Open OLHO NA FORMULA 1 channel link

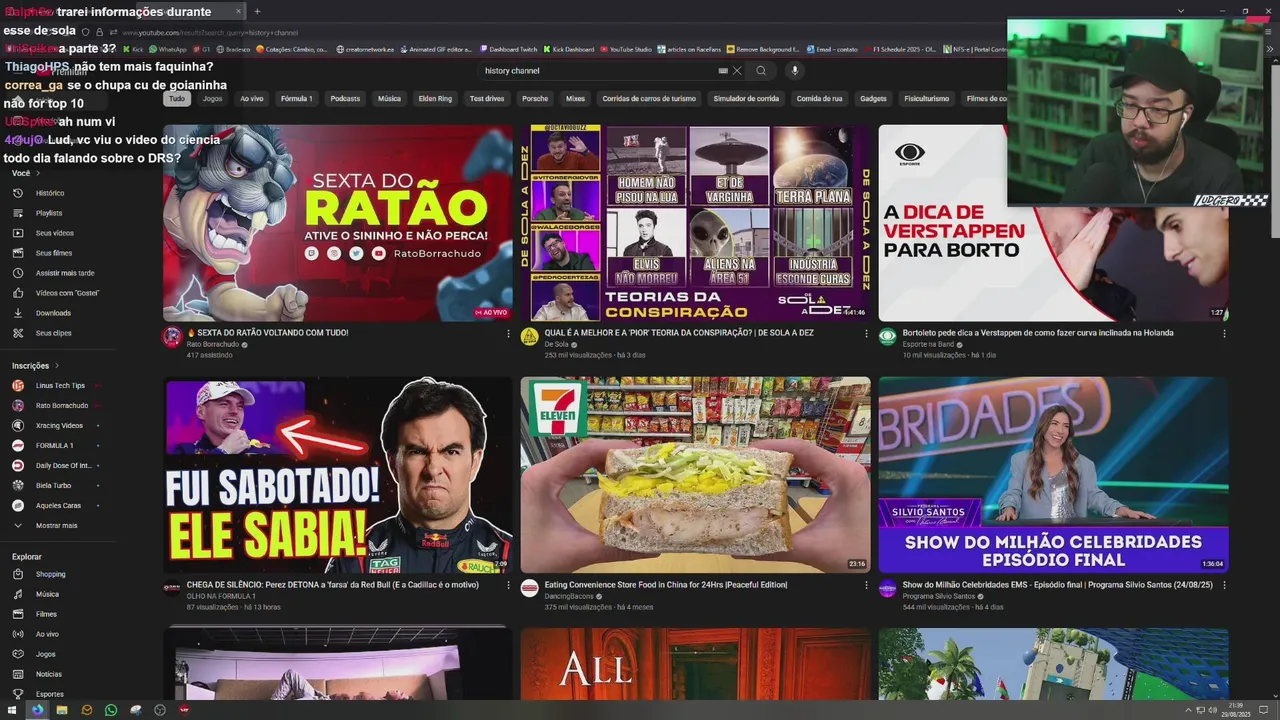221,596
